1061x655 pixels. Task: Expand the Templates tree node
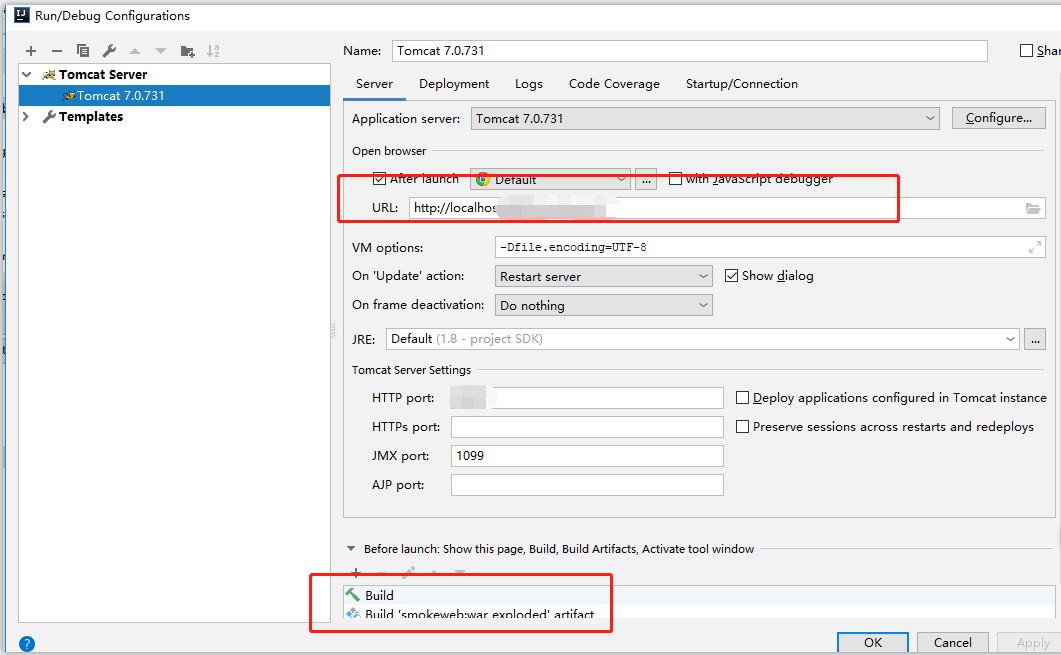(26, 116)
